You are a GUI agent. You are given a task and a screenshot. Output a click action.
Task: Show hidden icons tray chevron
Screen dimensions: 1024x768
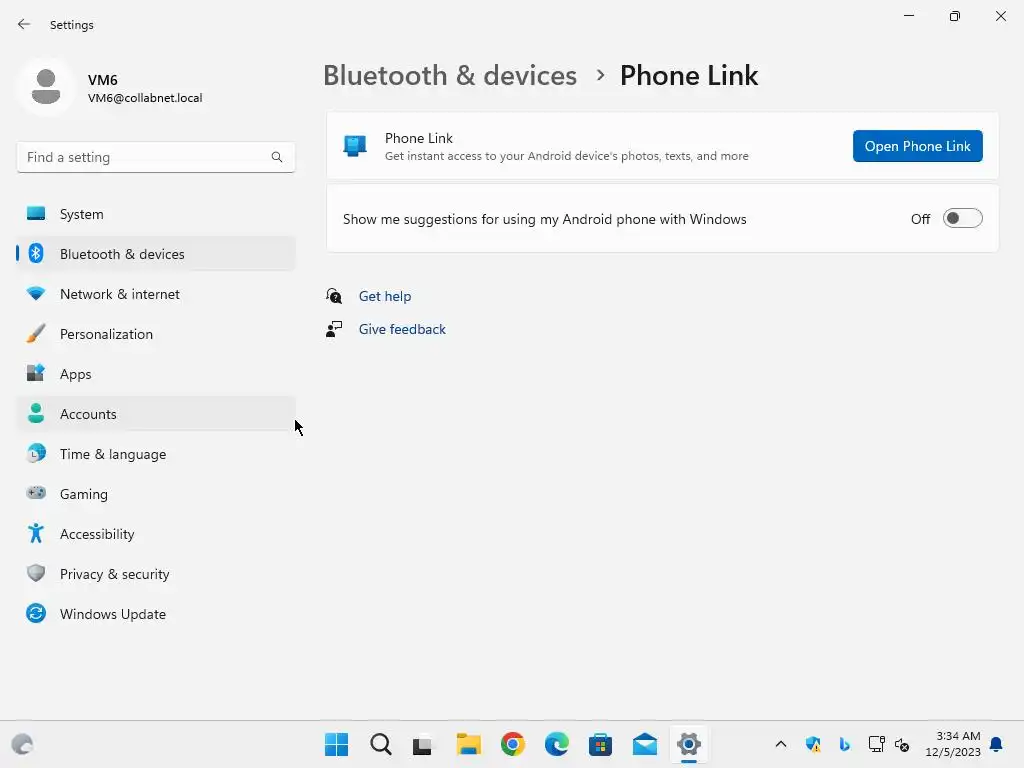[x=780, y=744]
